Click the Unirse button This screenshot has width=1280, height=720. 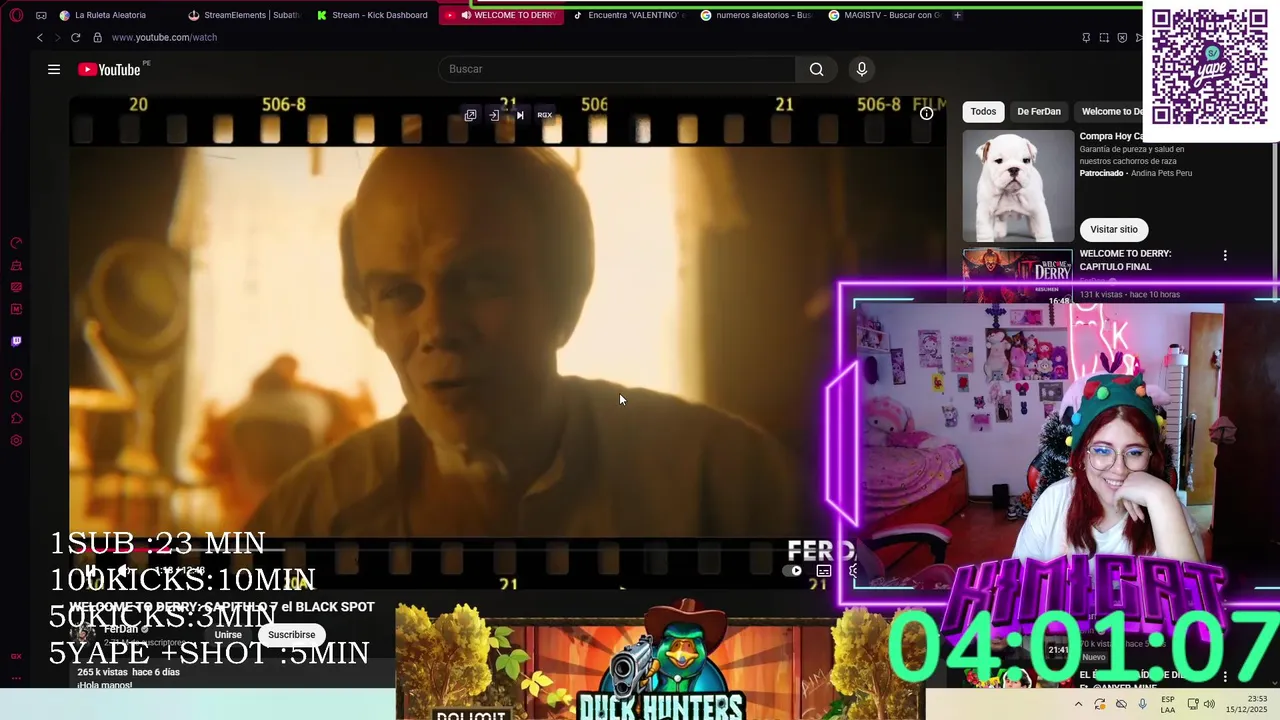[x=228, y=635]
